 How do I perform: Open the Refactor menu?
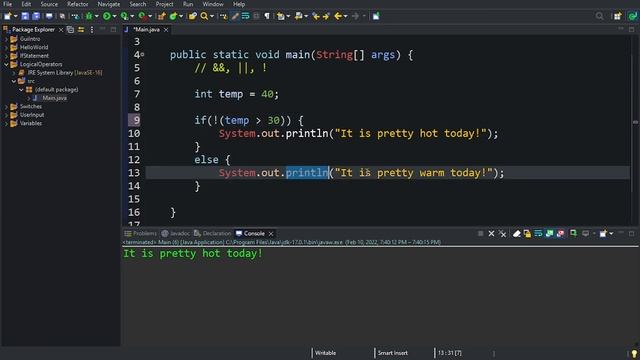(78, 4)
